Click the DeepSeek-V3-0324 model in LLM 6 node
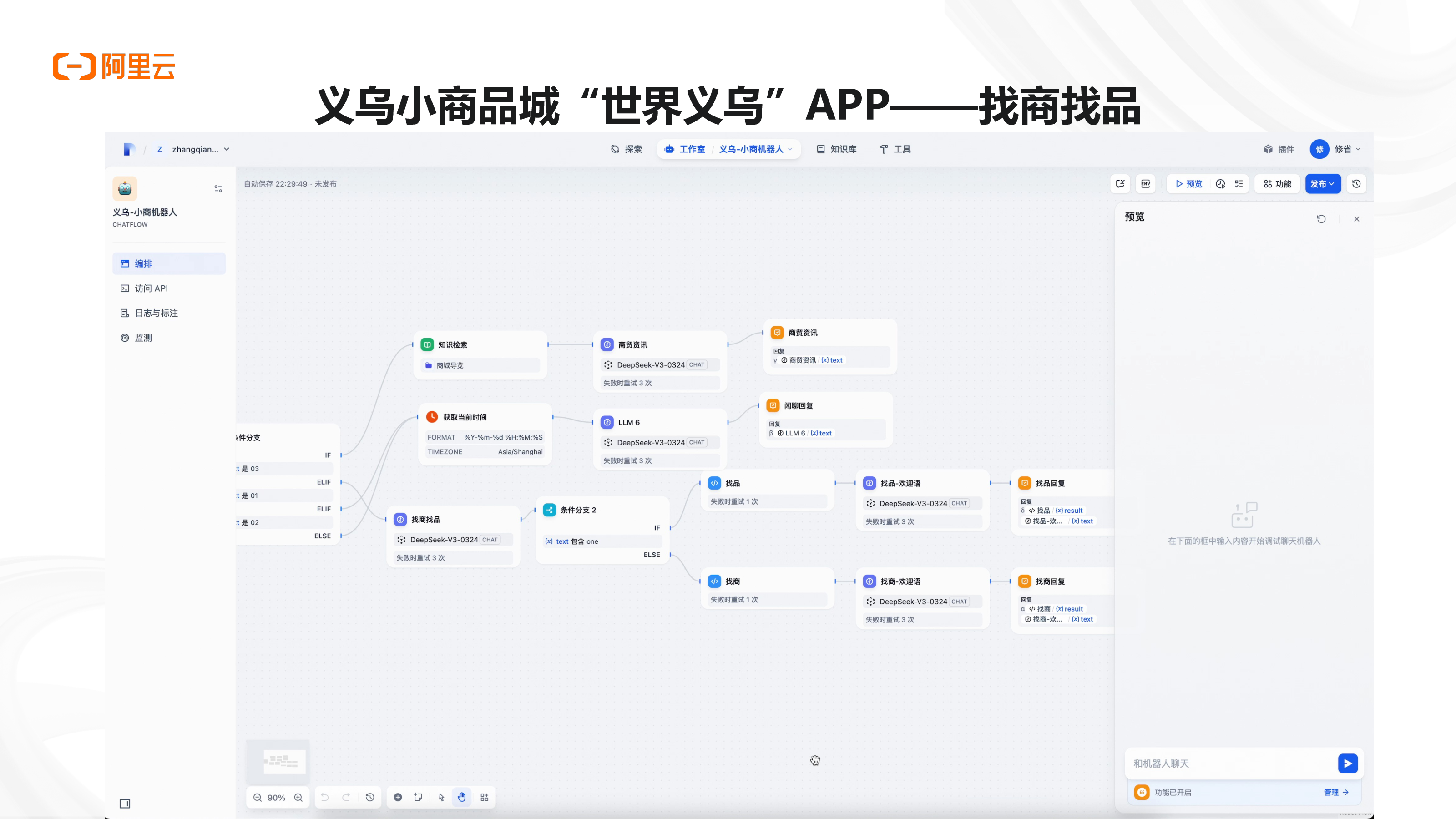Screen dimensions: 1456x819 click(660, 443)
